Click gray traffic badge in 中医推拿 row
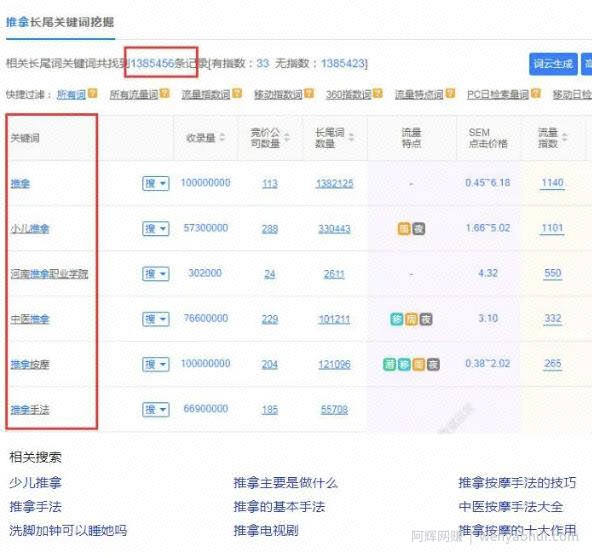592x558 pixels. [426, 319]
